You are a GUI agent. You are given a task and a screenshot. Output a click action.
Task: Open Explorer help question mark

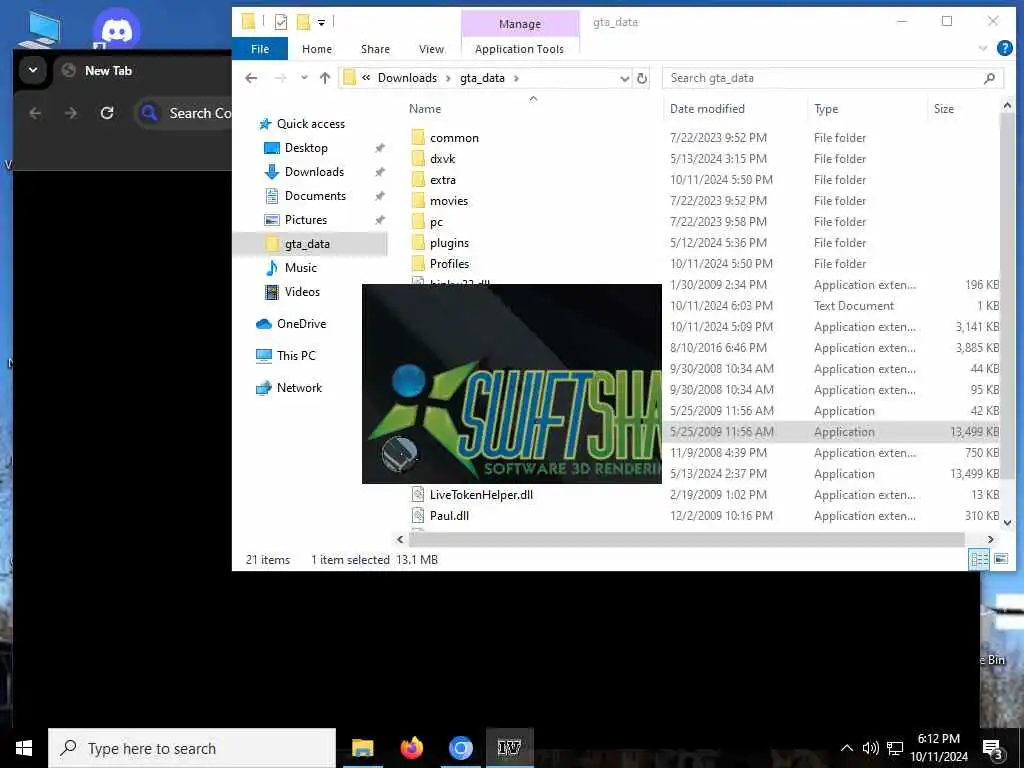coord(1004,48)
